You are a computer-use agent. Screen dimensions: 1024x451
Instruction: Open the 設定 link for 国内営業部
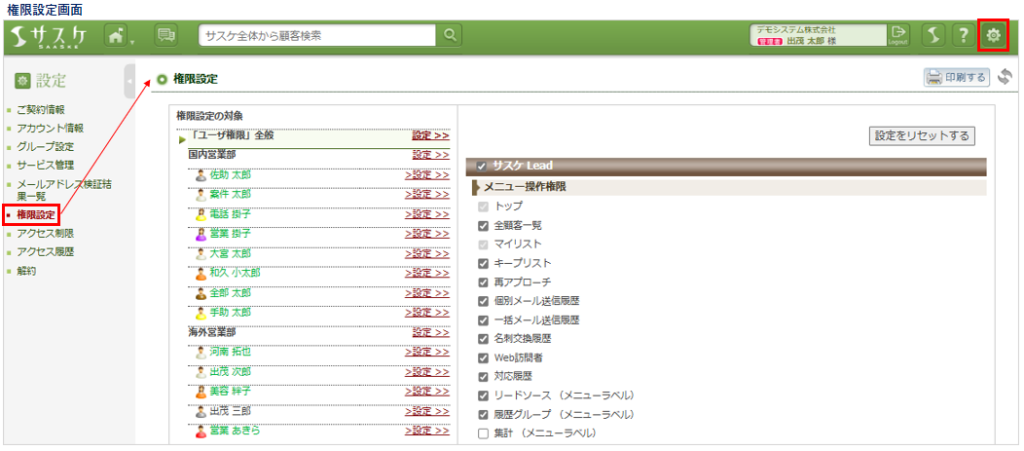pos(430,155)
